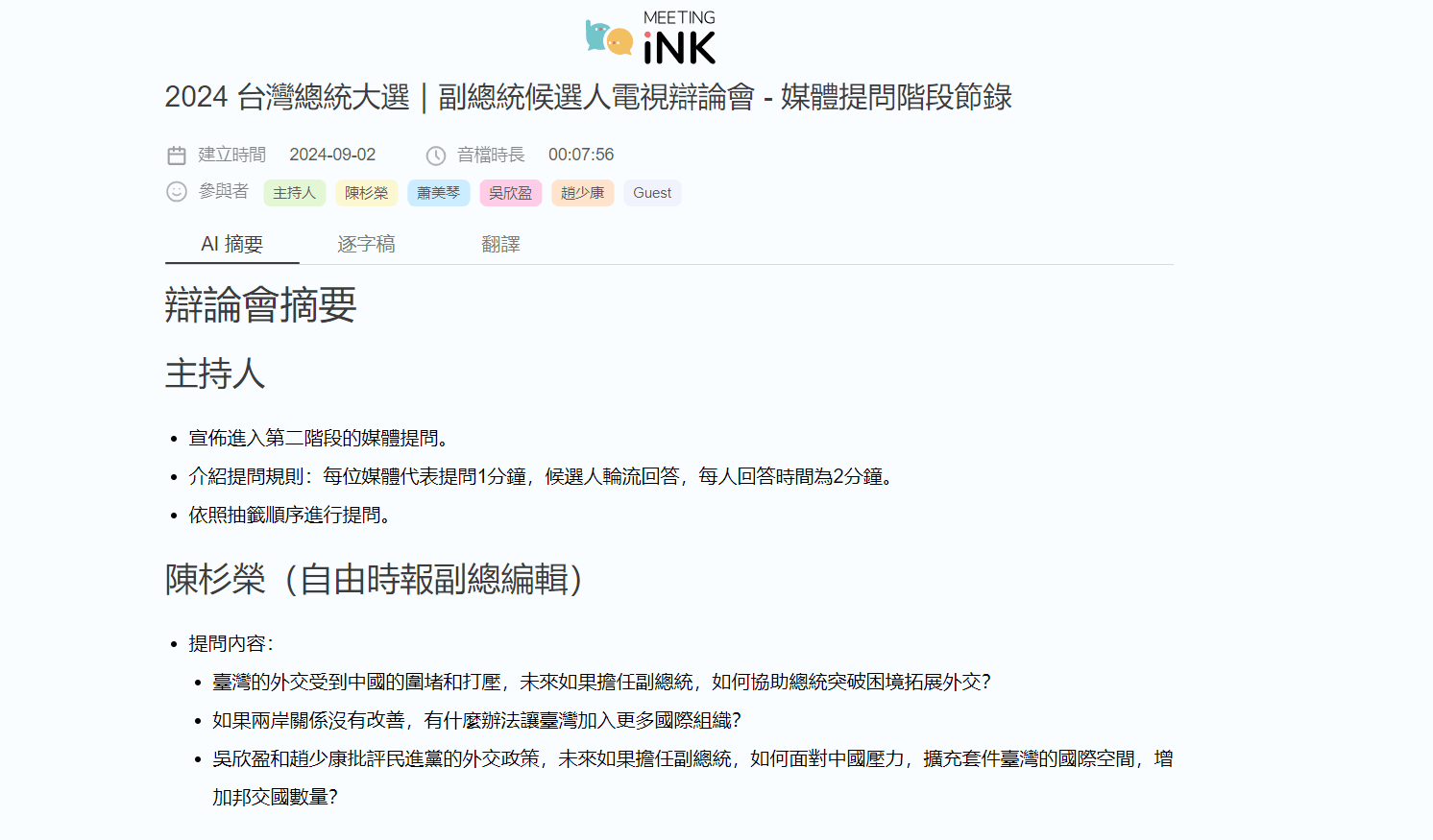The image size is (1433, 840).
Task: Pick the pink 吳欣盈 participant tag
Action: (510, 193)
